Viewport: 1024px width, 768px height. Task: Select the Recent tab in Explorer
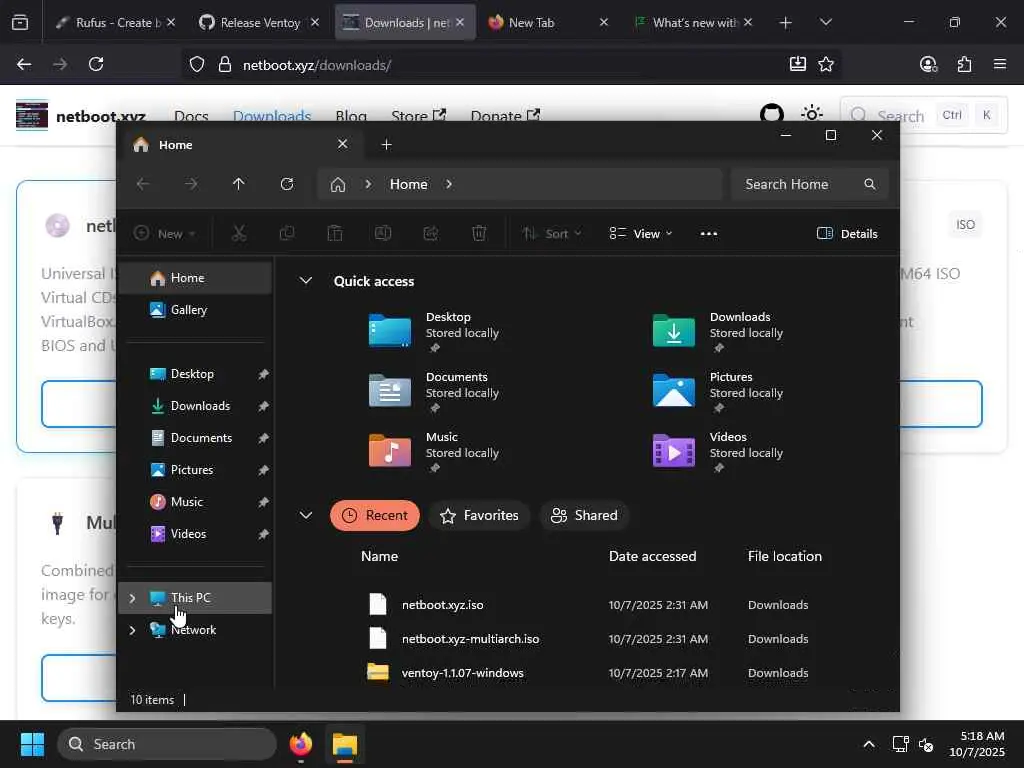click(375, 515)
